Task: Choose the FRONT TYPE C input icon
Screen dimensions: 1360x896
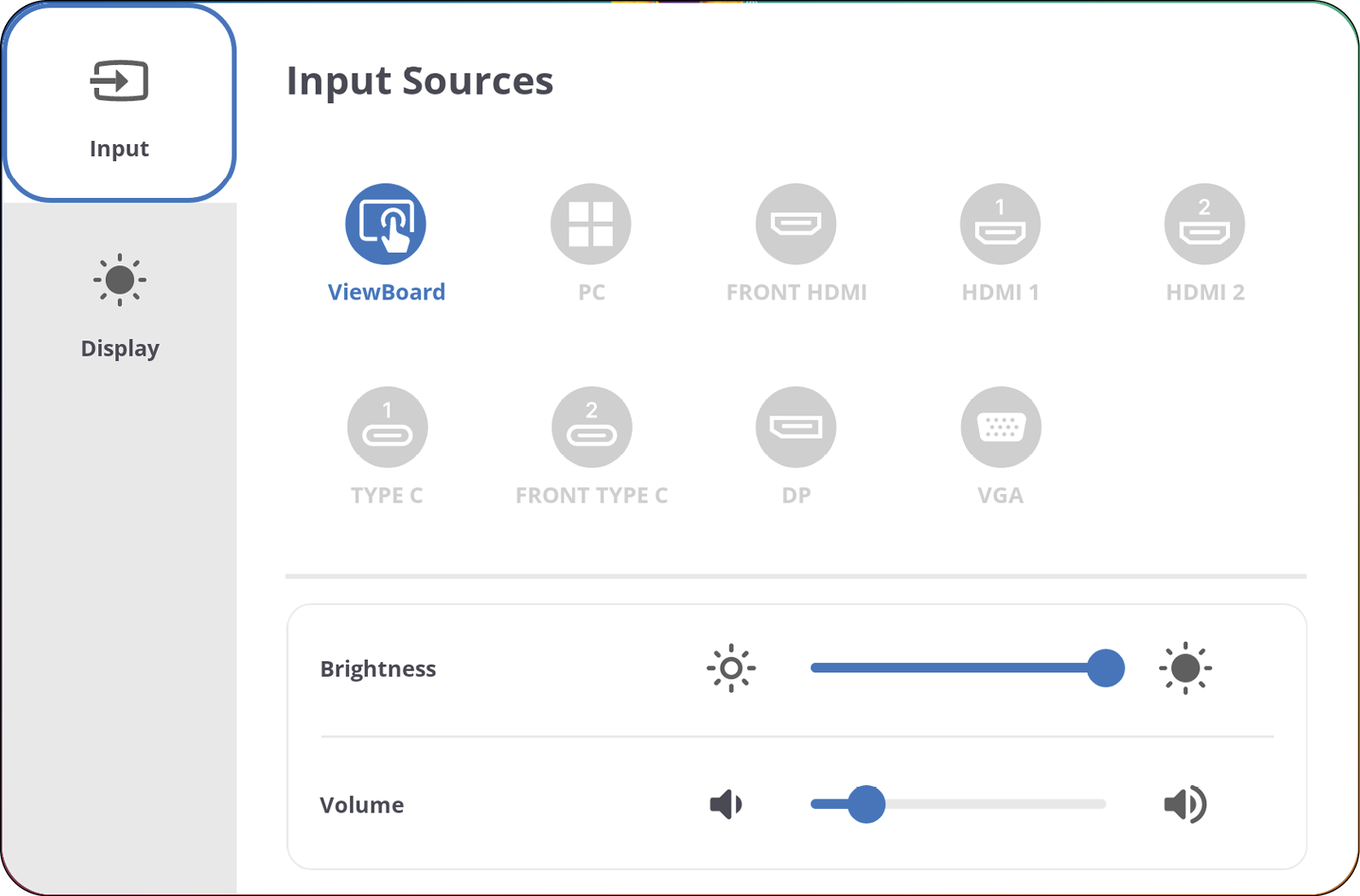Action: point(592,427)
